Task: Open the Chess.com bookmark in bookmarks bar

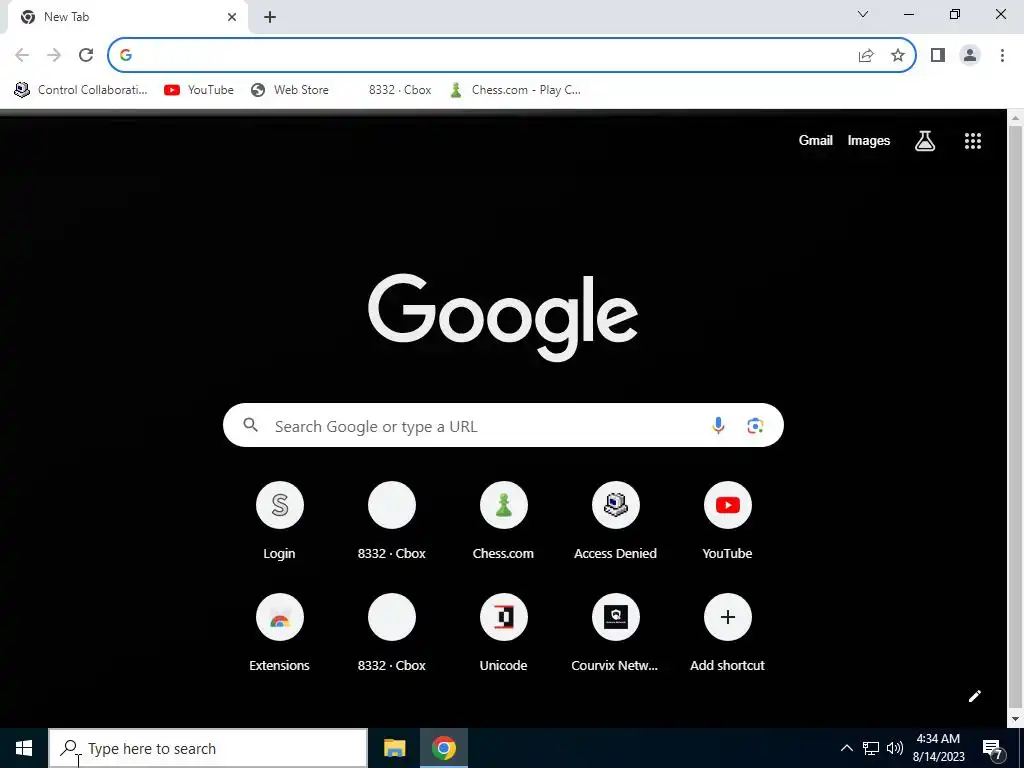Action: (515, 90)
